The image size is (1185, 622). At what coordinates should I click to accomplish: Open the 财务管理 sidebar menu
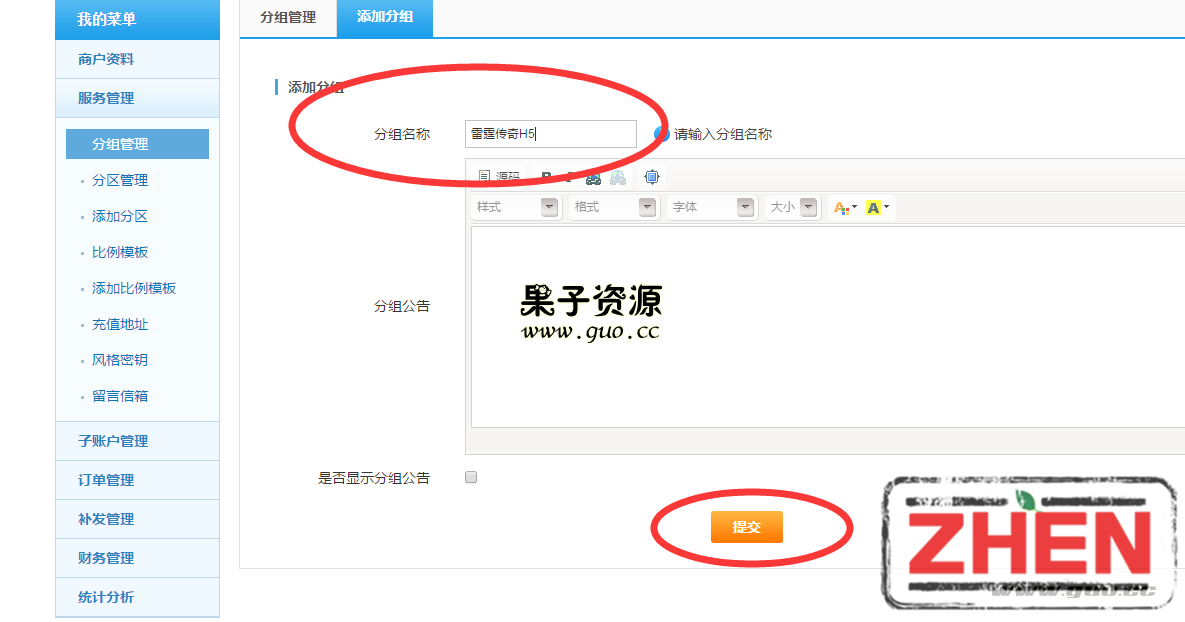(106, 558)
